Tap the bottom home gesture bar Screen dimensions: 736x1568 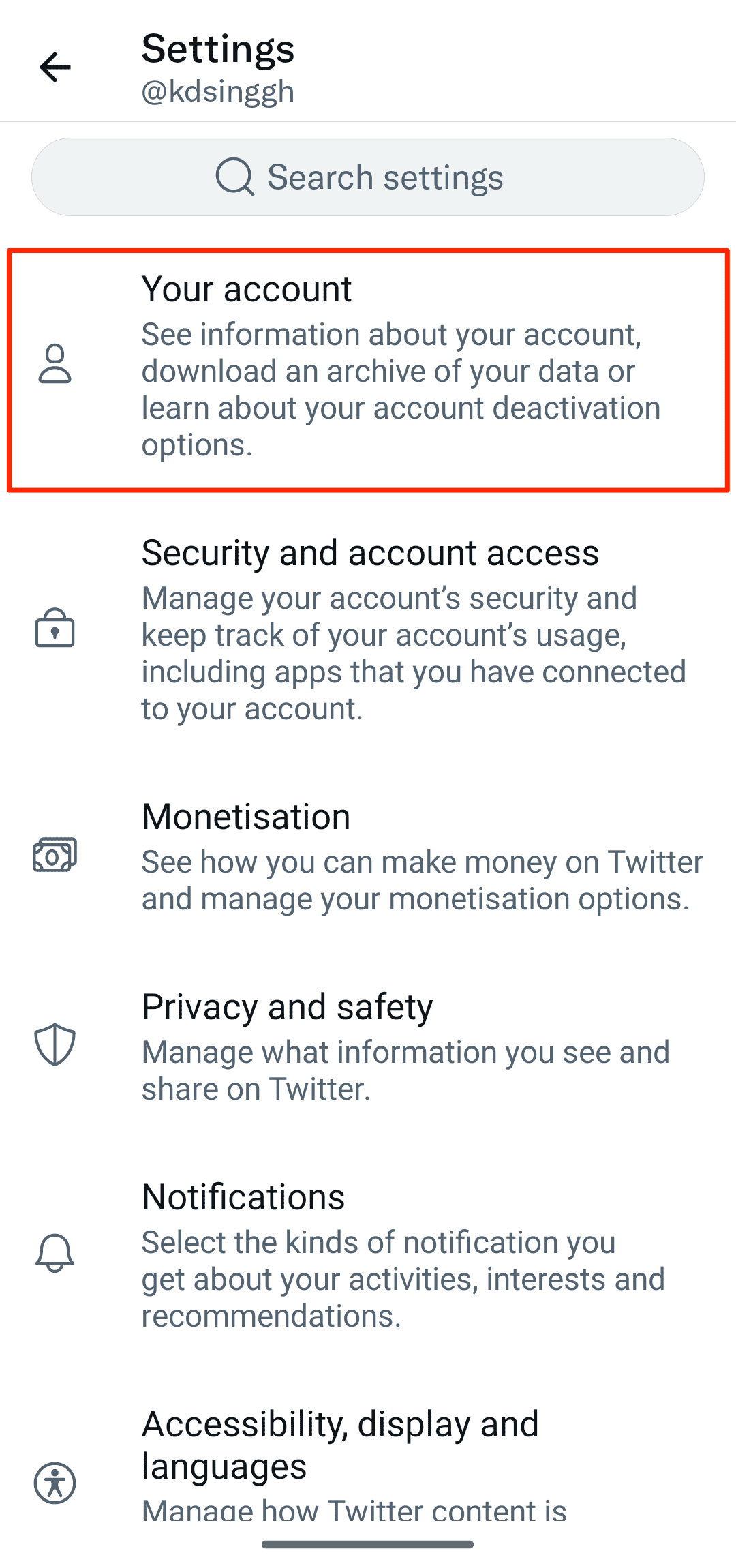pyautogui.click(x=367, y=1544)
